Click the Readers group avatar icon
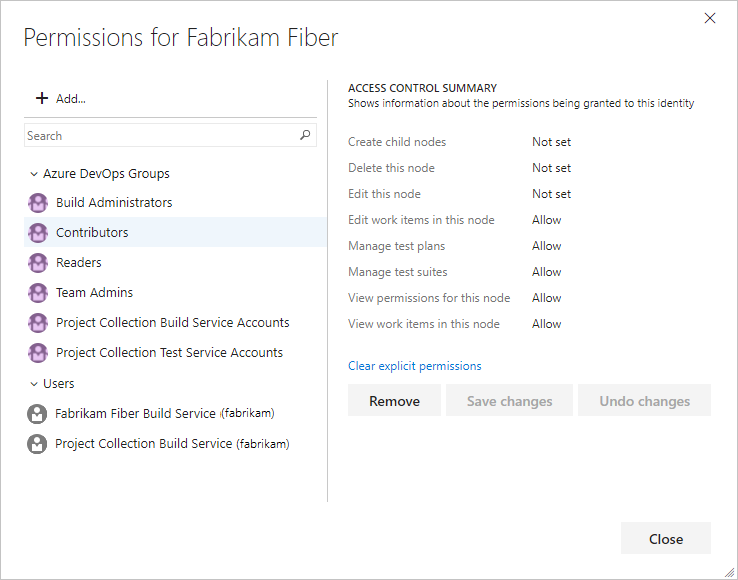This screenshot has height=580, width=738. point(38,263)
